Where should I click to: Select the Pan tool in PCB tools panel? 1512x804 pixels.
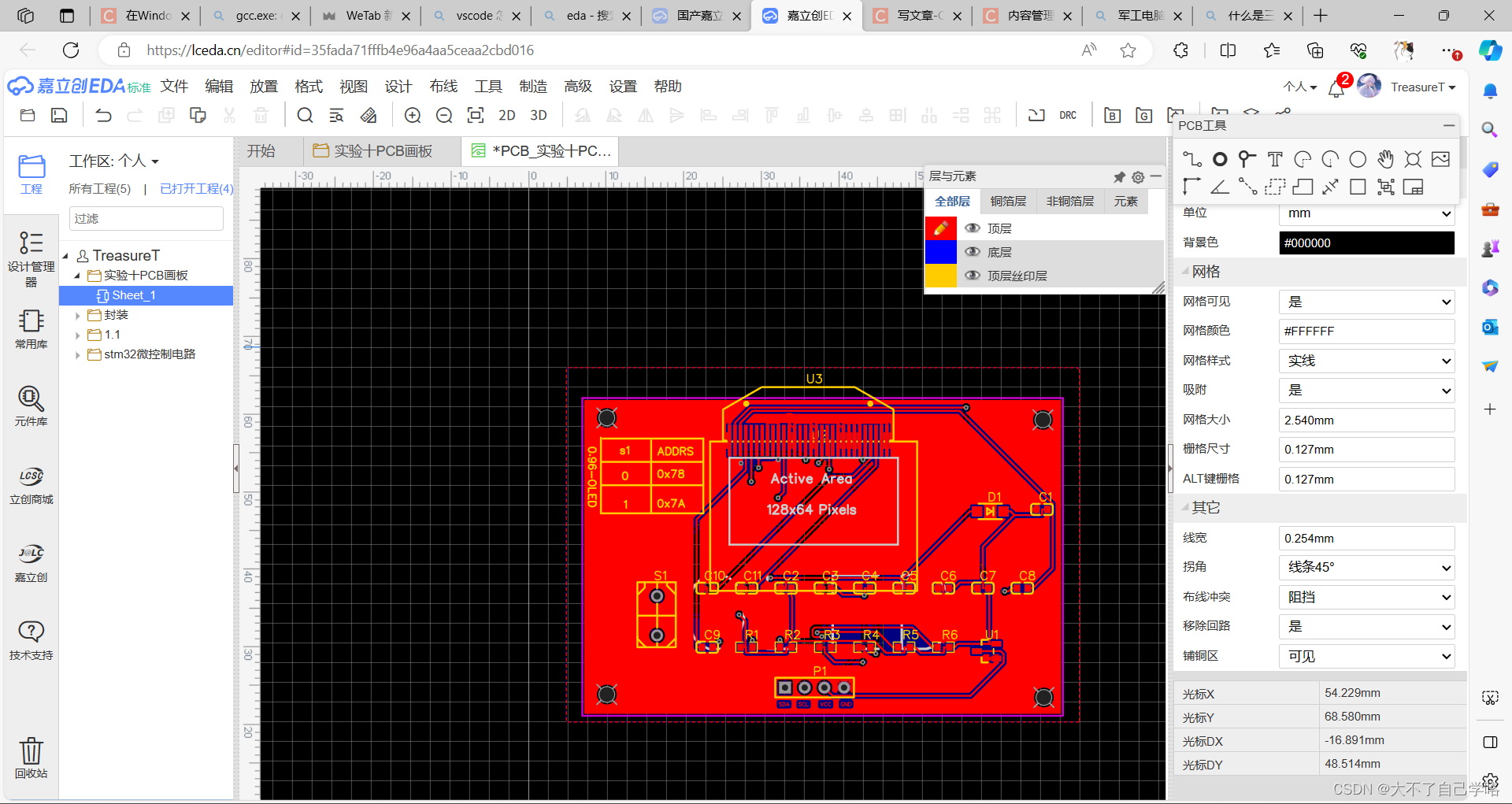pyautogui.click(x=1385, y=159)
